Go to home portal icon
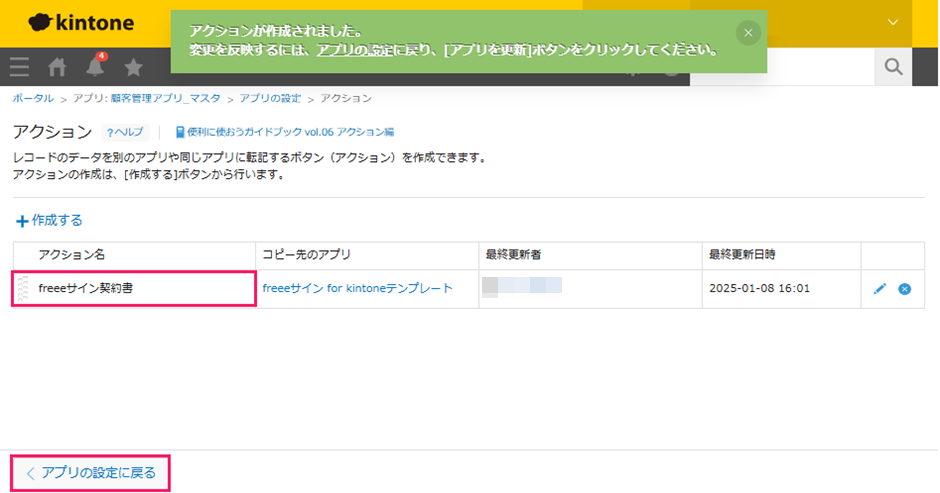This screenshot has width=940, height=493. click(x=57, y=67)
